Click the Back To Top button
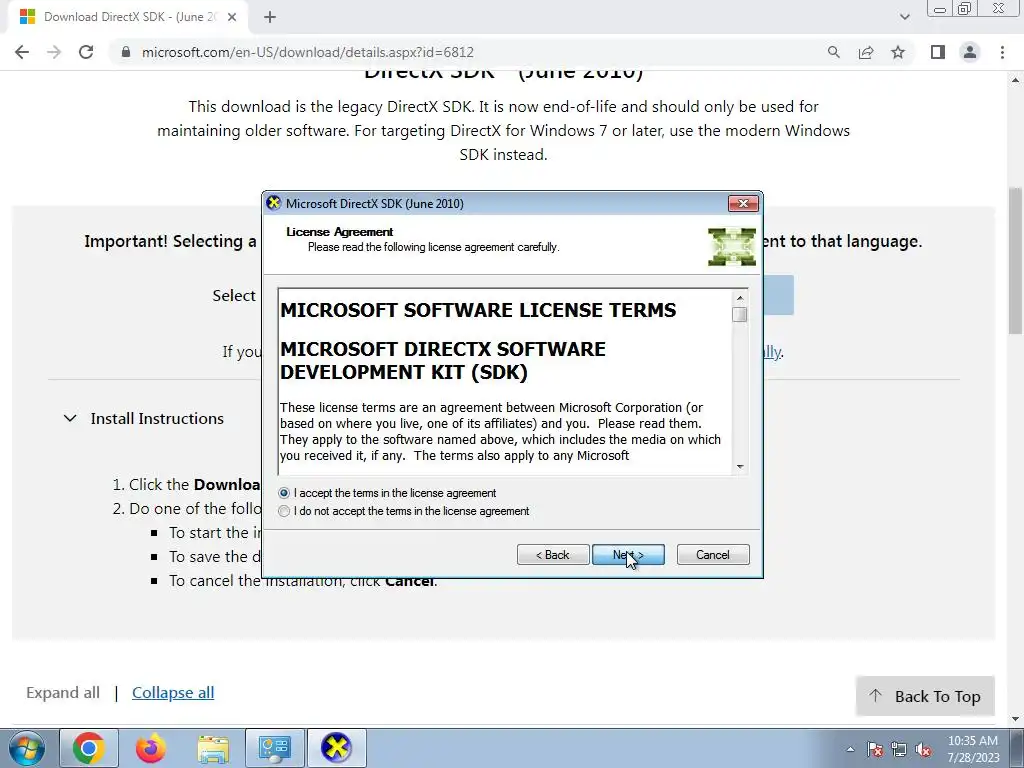This screenshot has height=768, width=1024. 925,696
